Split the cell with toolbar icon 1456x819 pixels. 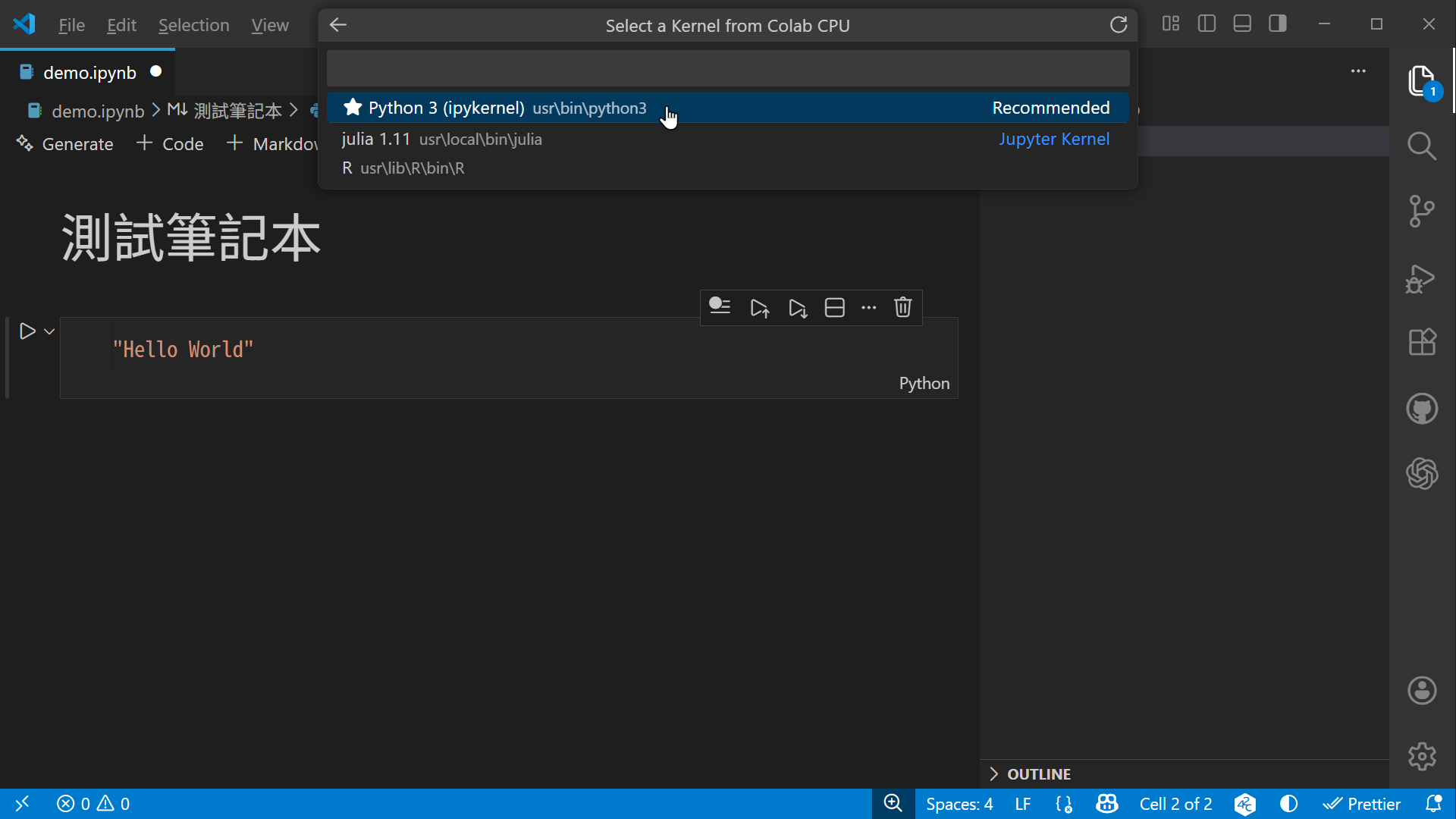(x=834, y=307)
